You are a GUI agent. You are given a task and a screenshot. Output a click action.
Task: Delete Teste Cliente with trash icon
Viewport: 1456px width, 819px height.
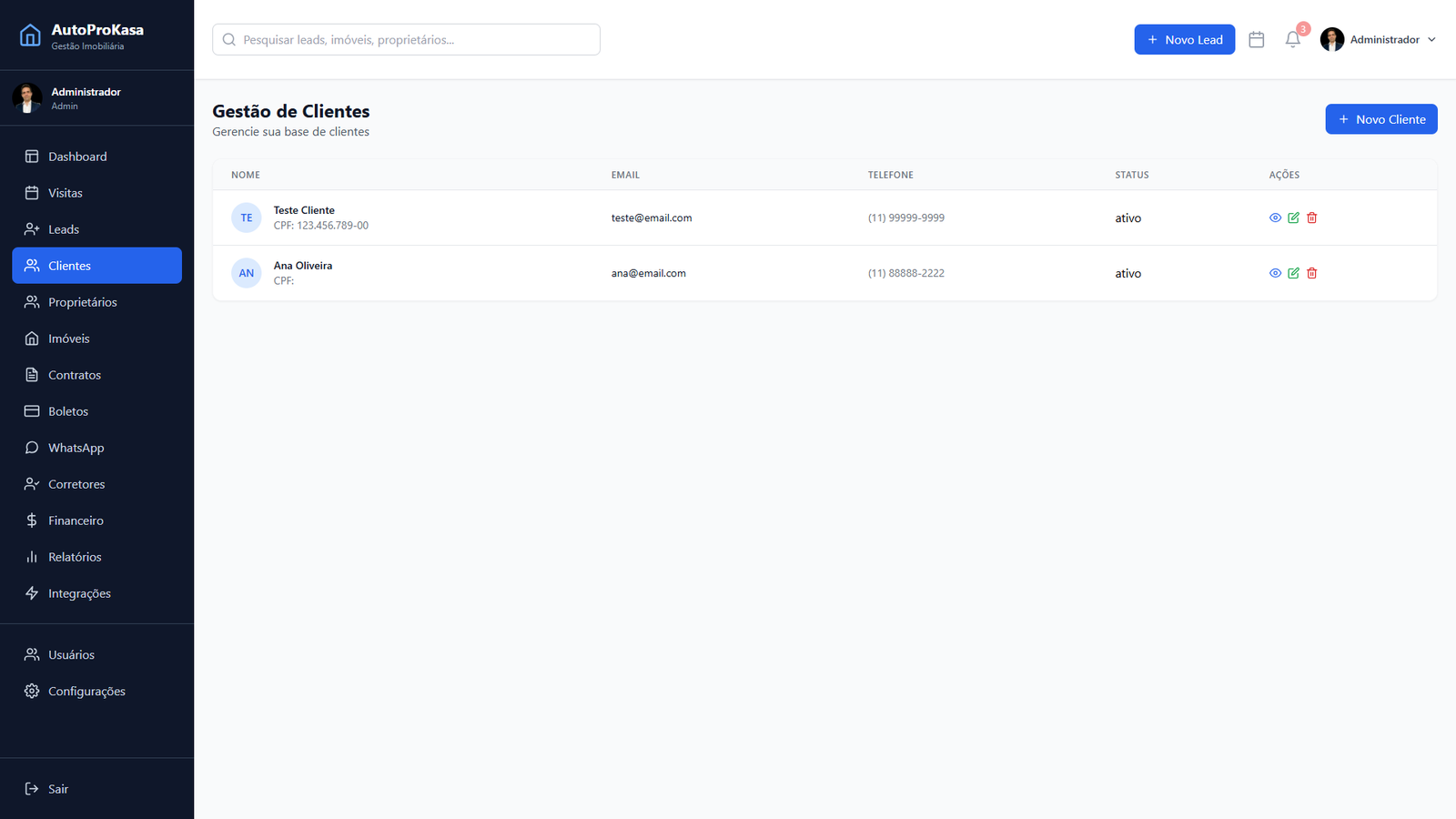click(x=1311, y=217)
